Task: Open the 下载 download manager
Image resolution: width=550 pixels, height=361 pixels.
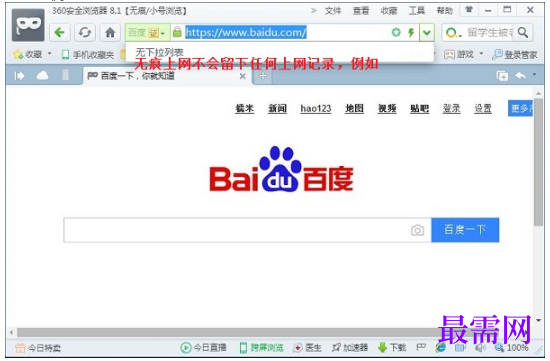Action: click(392, 348)
